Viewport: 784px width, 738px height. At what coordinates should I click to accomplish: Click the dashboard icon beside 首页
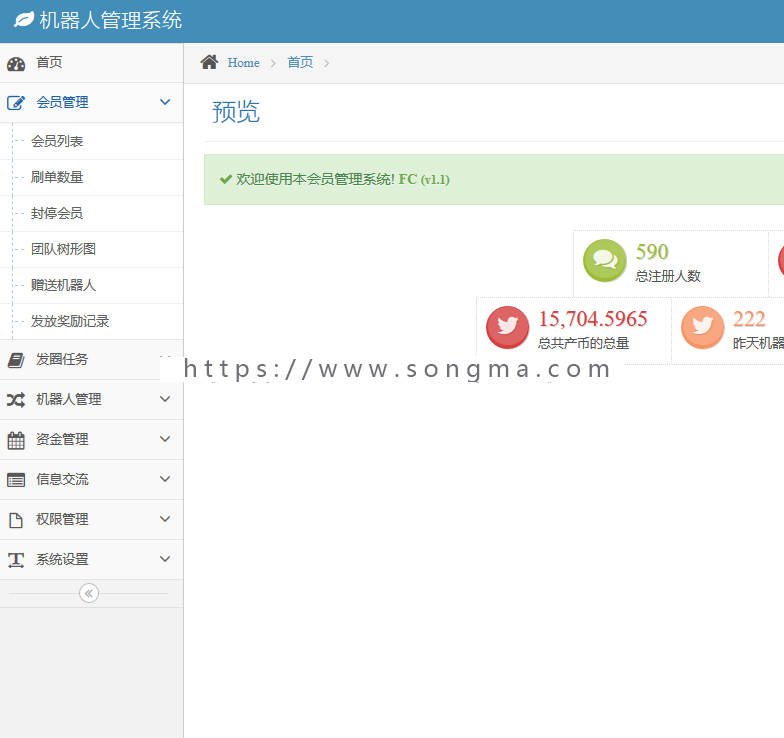[x=16, y=64]
